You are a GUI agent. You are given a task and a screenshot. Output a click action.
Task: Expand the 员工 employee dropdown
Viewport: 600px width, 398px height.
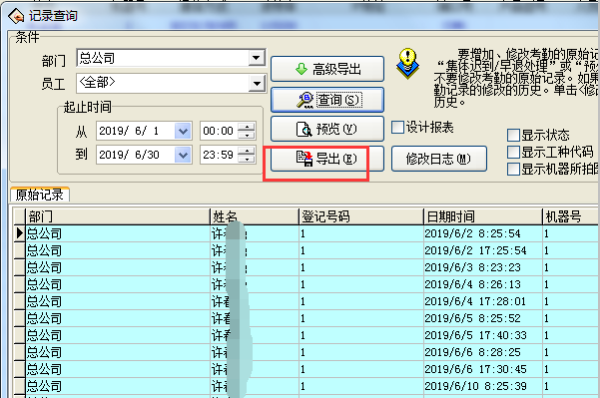(256, 83)
